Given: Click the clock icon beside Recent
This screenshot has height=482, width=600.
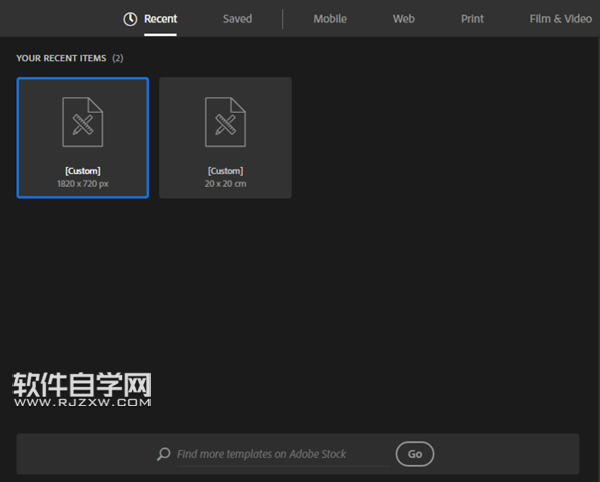Looking at the screenshot, I should click(130, 19).
